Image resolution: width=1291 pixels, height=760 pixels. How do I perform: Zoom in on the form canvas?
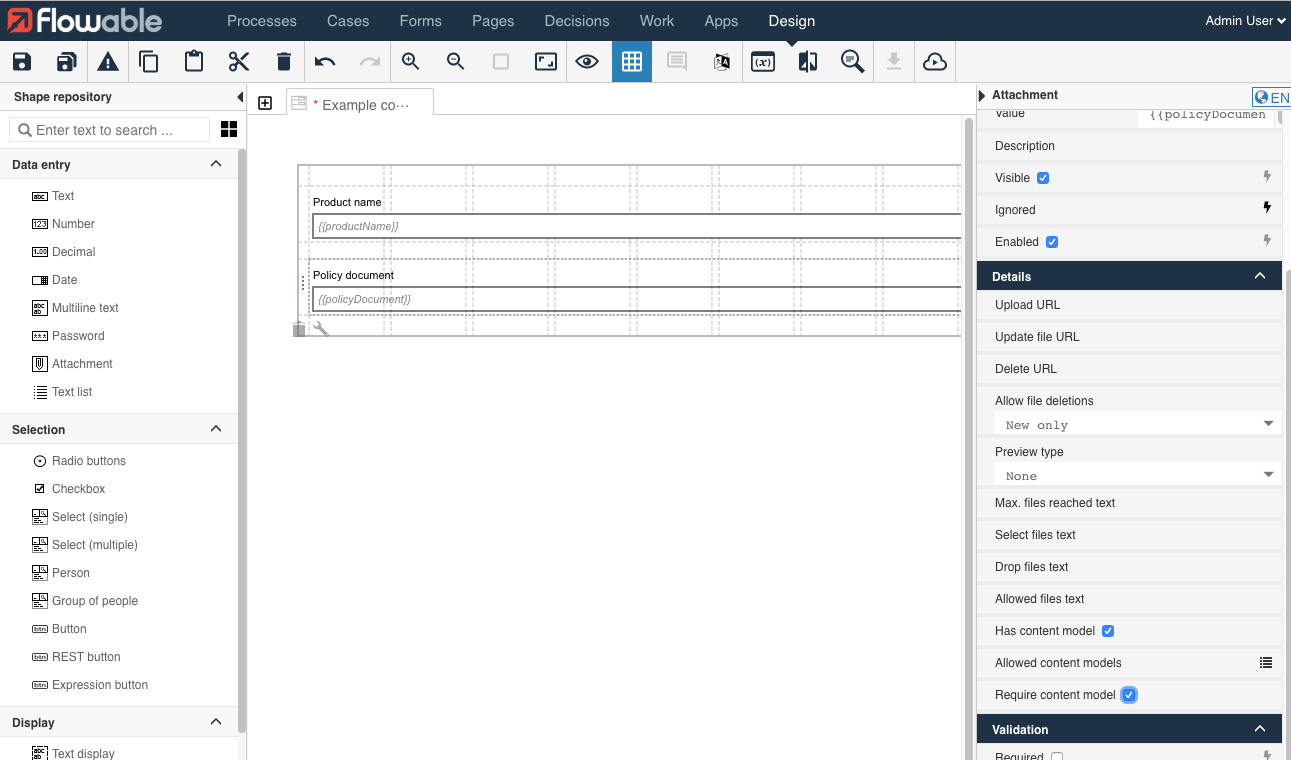click(x=410, y=61)
